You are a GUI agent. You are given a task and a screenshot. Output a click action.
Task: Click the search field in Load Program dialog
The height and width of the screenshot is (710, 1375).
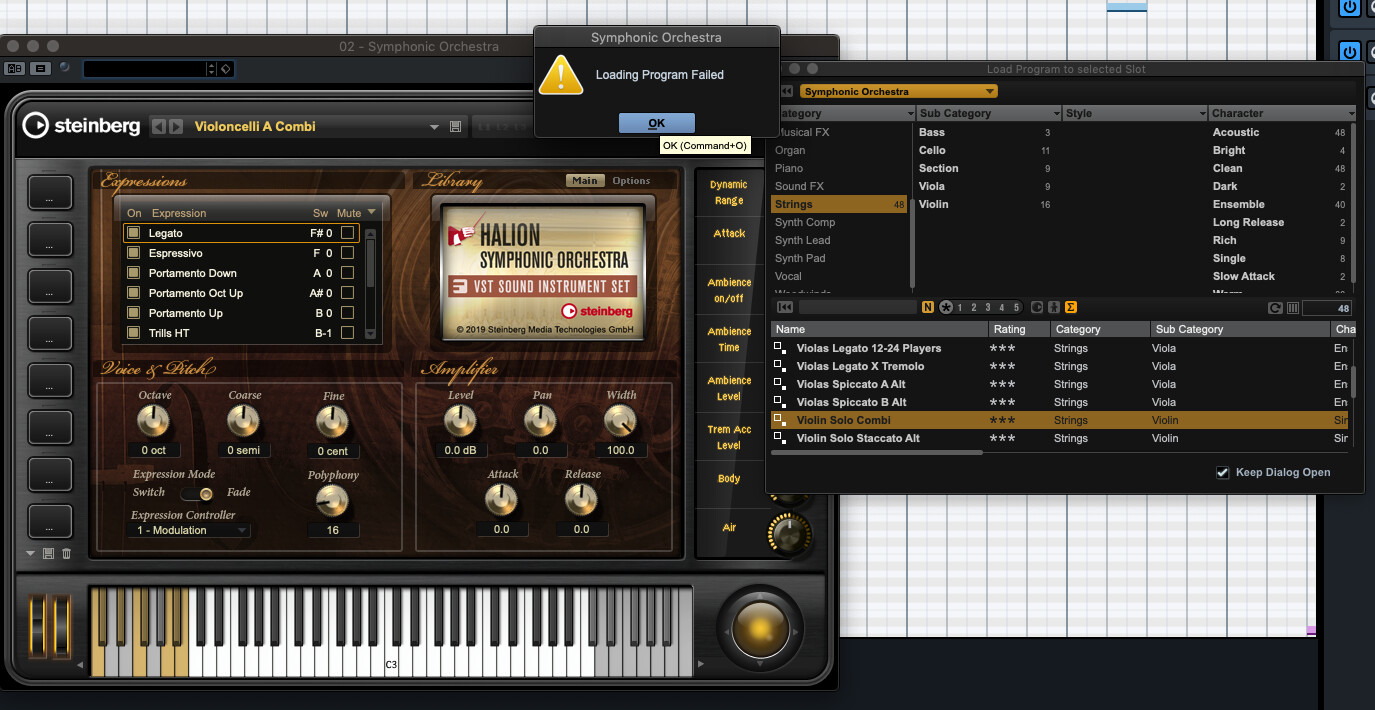[x=857, y=307]
